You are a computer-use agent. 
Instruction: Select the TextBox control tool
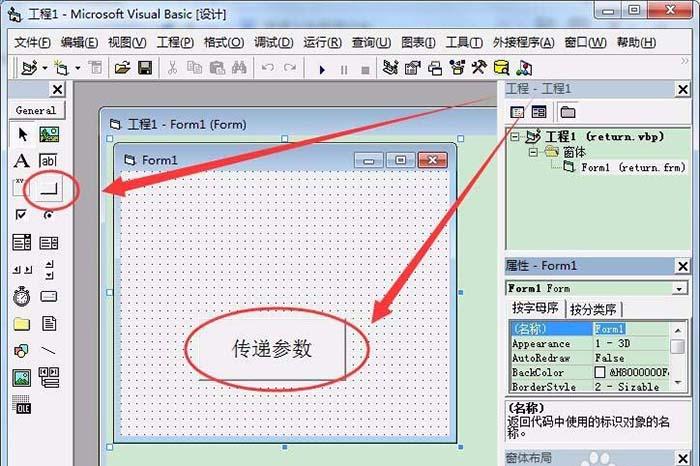(48, 161)
